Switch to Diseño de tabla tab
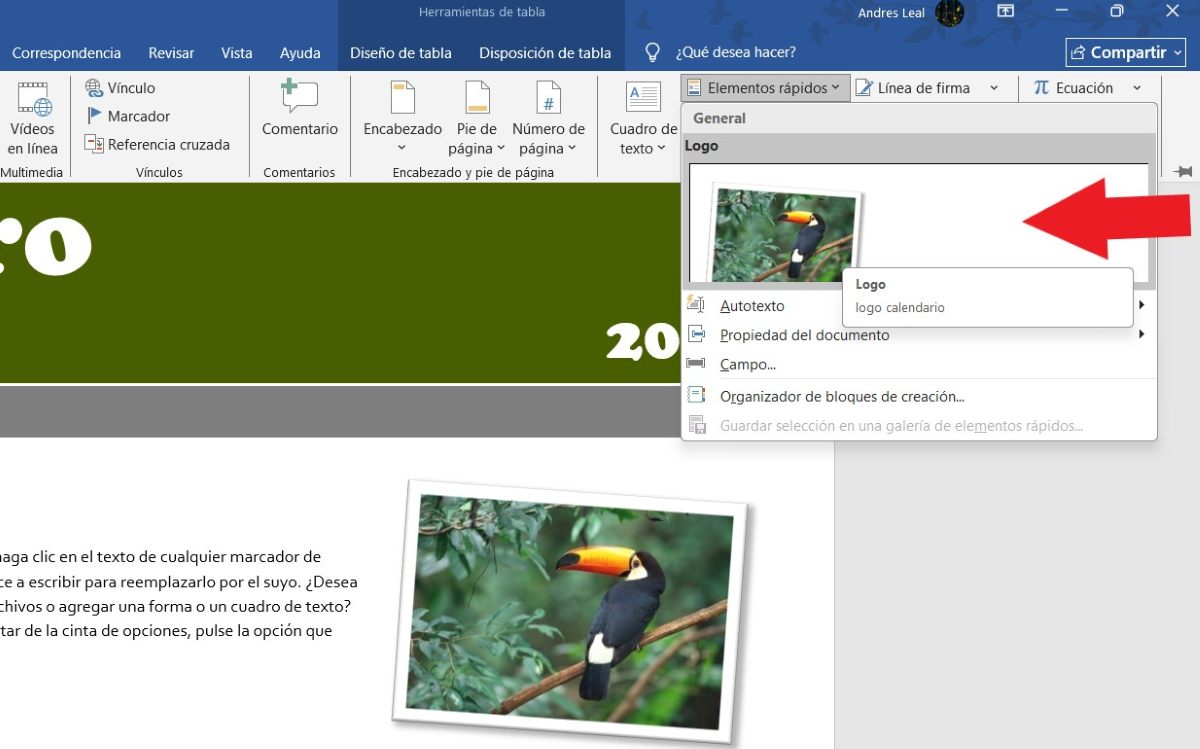 click(x=400, y=53)
